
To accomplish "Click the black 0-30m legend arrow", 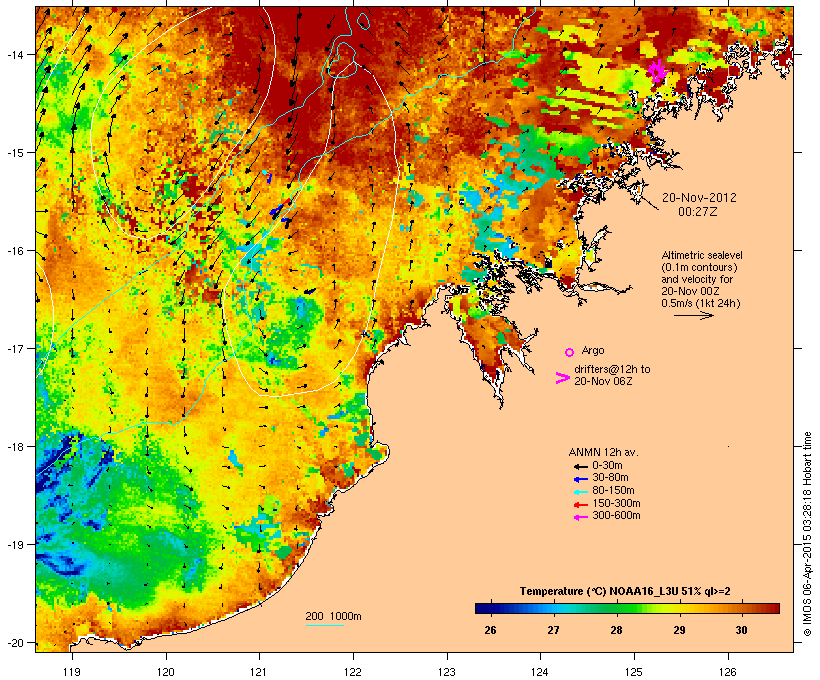I will 580,467.
